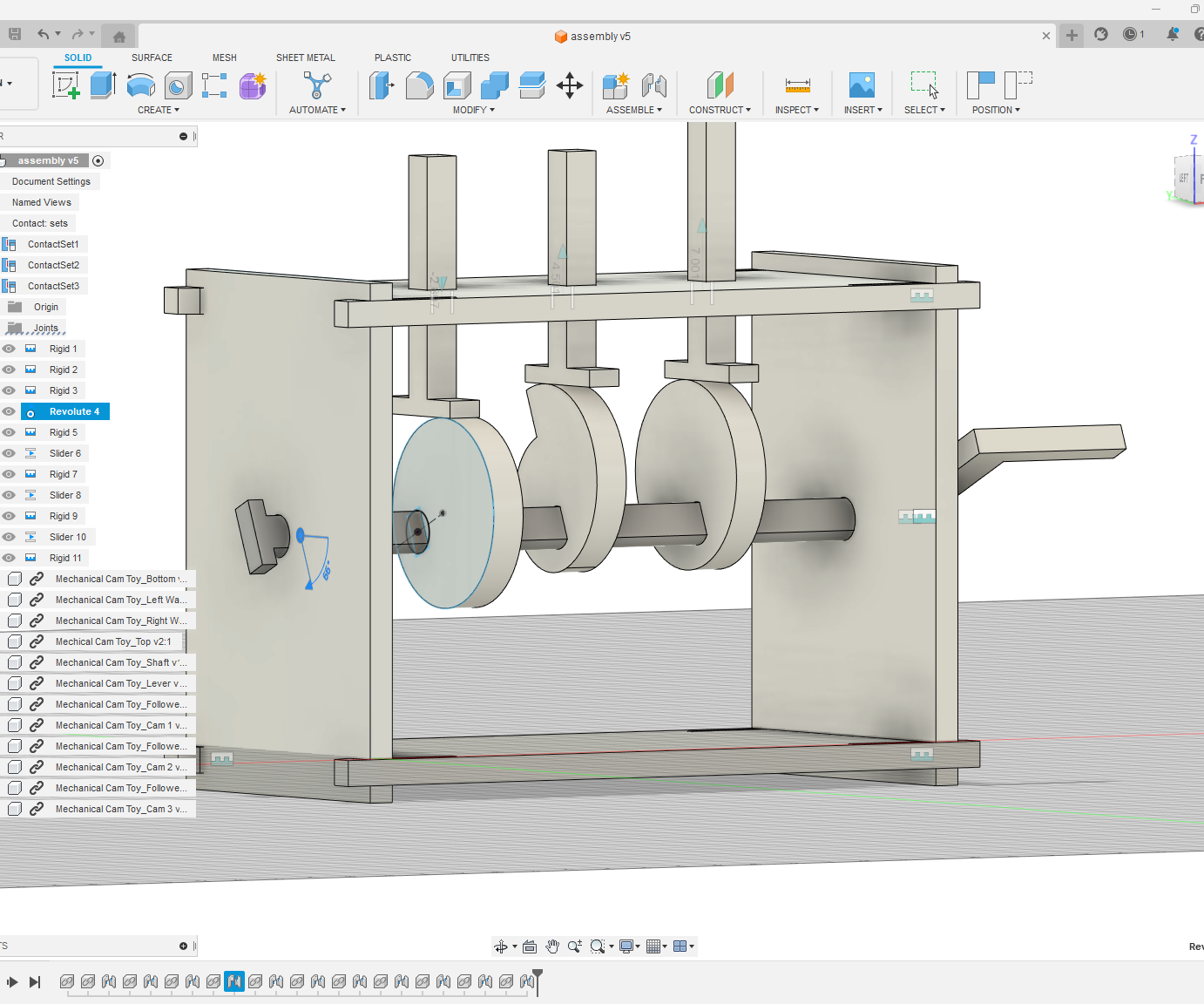Show or hide the Rigid 1 joint
The width and height of the screenshot is (1204, 1004).
pyautogui.click(x=8, y=348)
